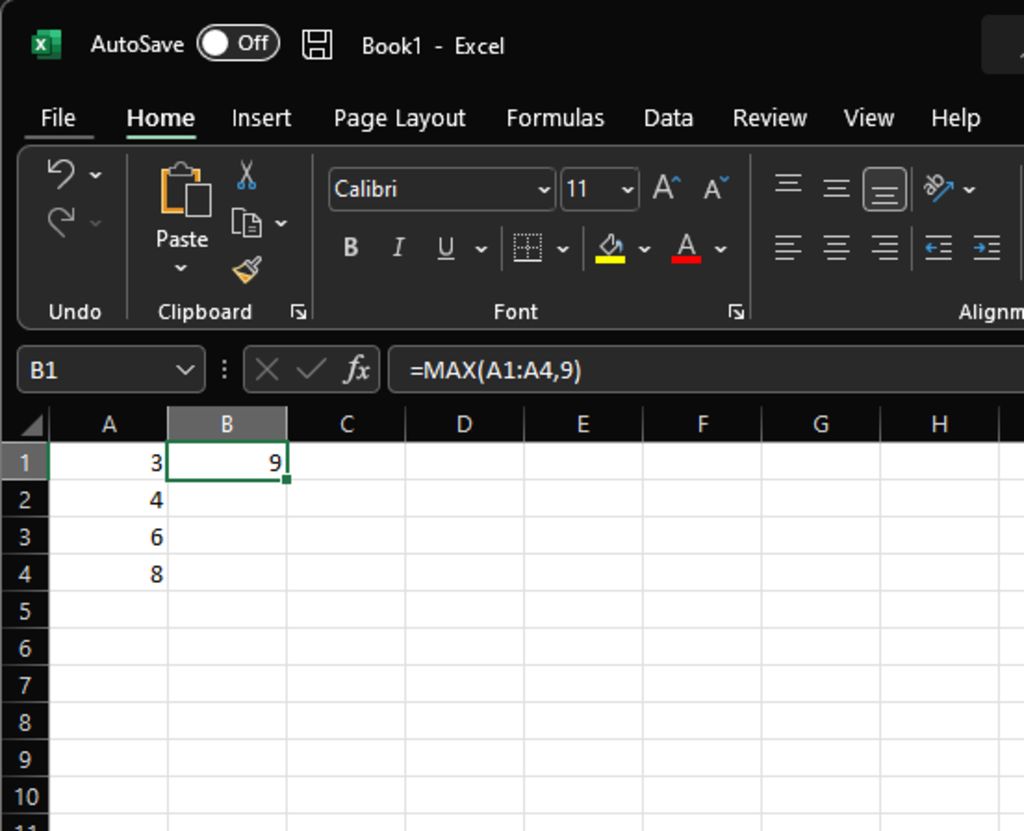
Task: Select cell A1 containing 3
Action: 108,463
